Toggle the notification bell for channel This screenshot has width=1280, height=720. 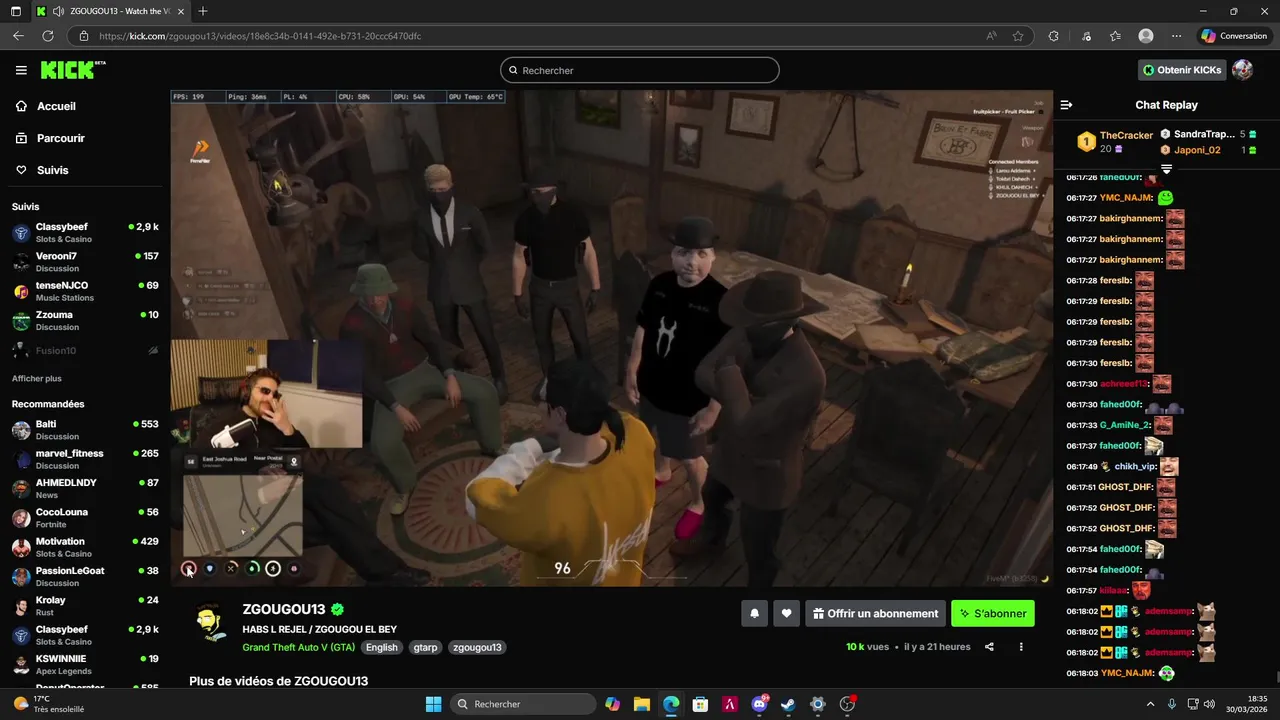(754, 614)
